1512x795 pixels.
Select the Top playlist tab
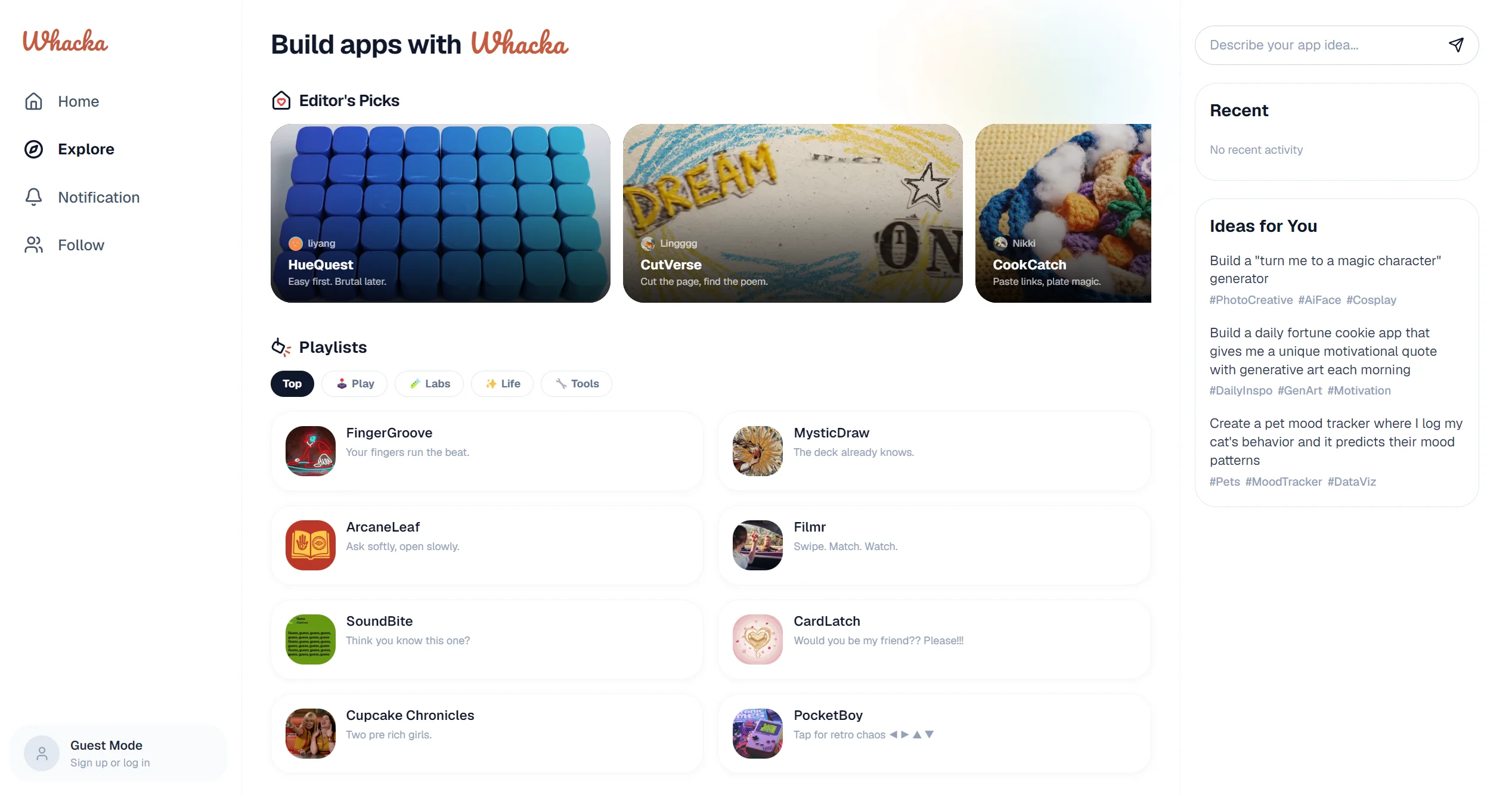tap(292, 384)
